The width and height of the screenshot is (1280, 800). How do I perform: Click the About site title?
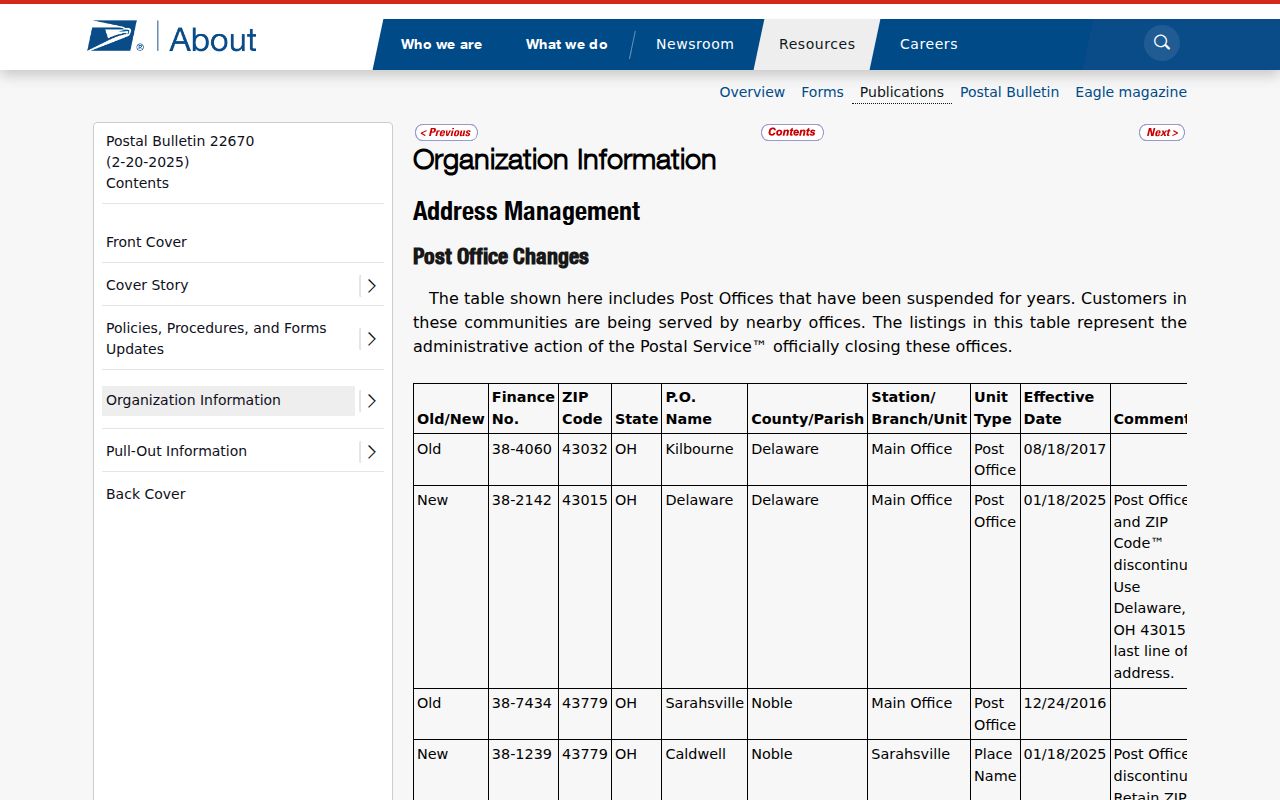(x=213, y=39)
